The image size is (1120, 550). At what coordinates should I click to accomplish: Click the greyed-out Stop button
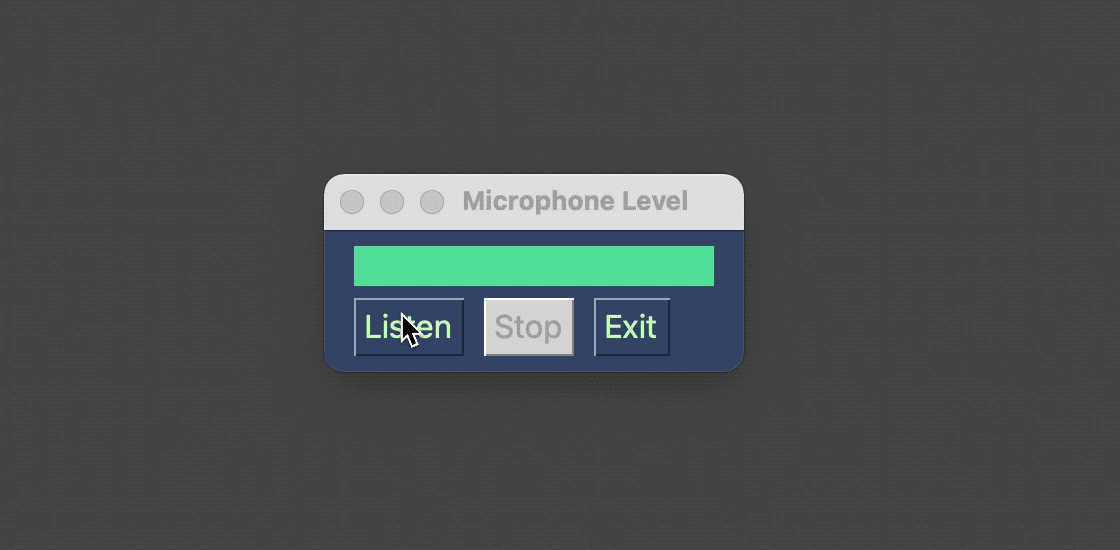(529, 327)
